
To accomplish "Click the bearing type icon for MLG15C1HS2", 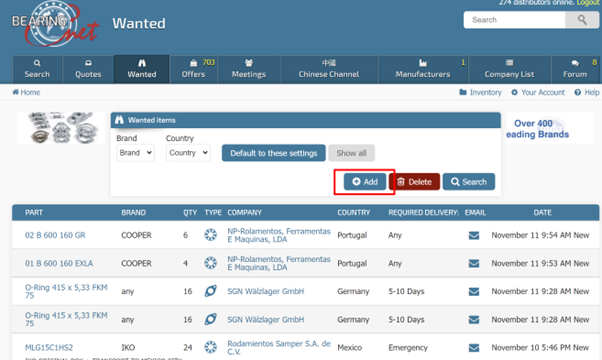I will (210, 347).
